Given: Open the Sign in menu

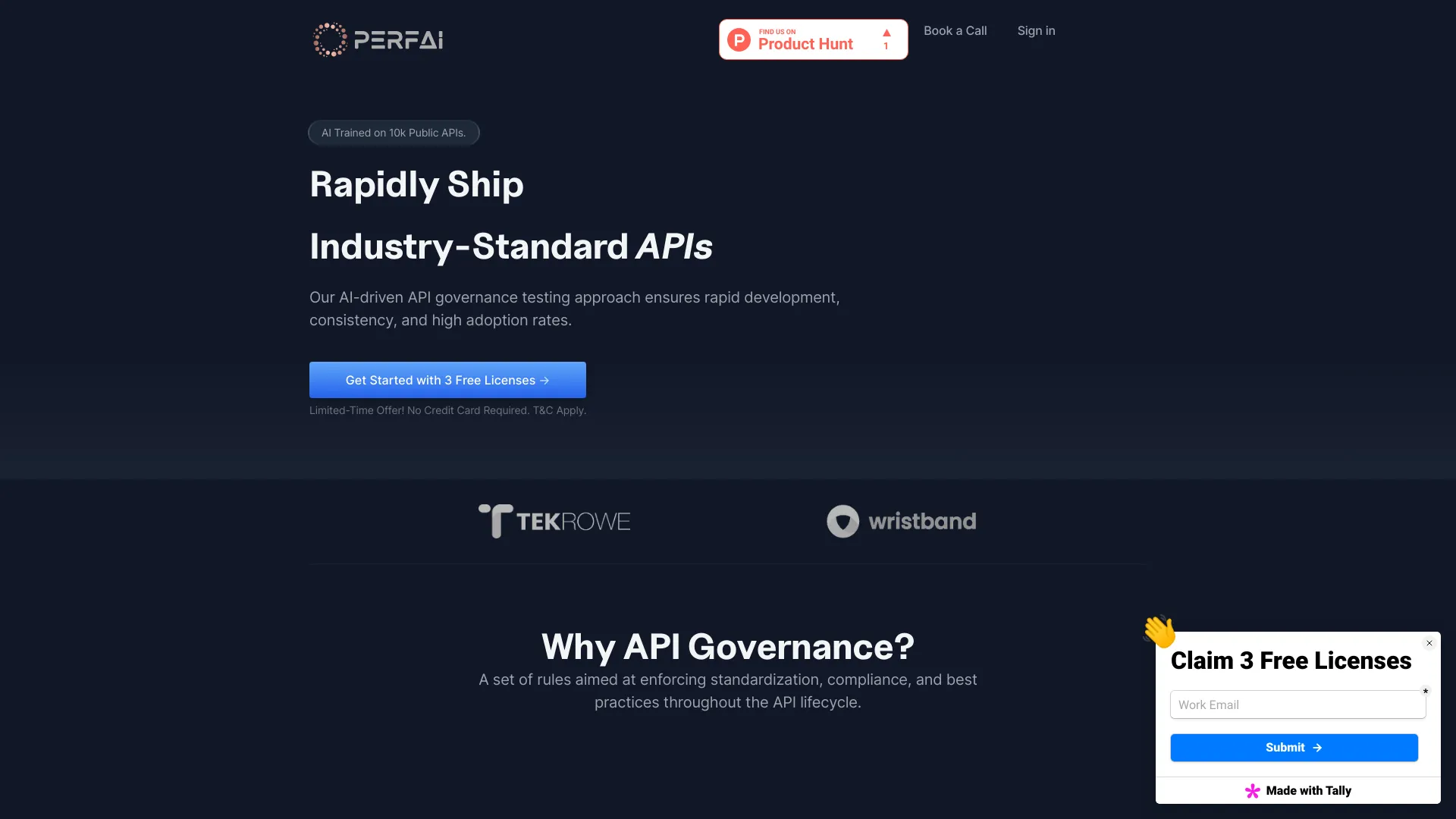Looking at the screenshot, I should pos(1036,30).
